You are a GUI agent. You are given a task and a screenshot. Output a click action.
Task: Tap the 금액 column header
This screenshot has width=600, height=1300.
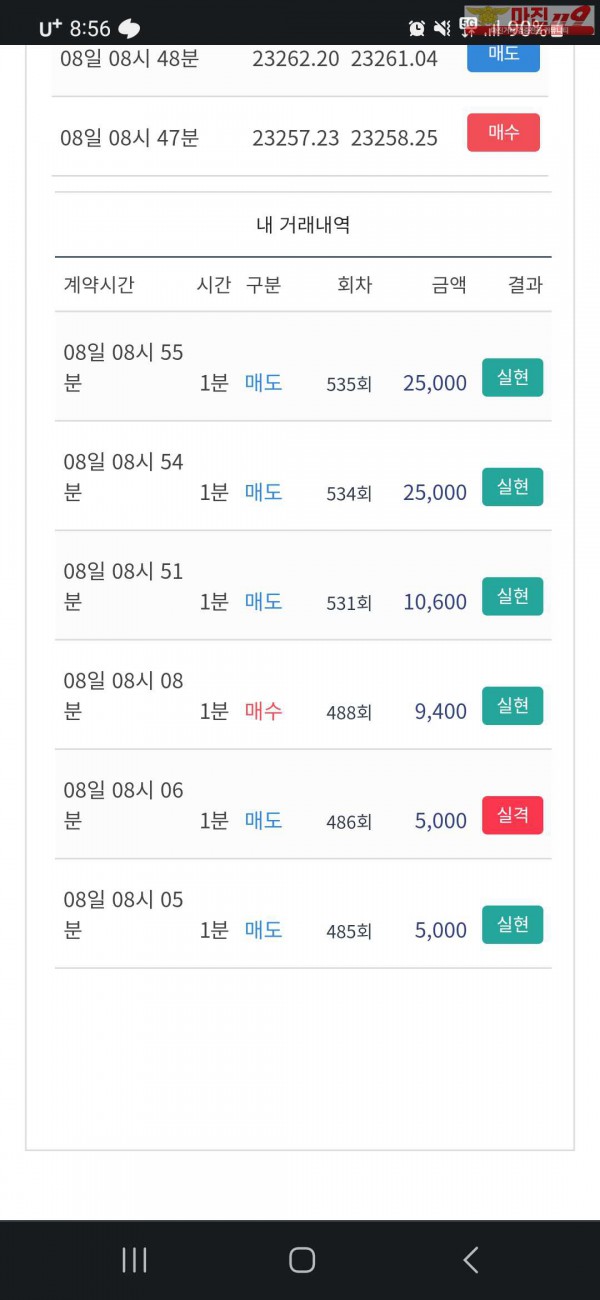449,285
